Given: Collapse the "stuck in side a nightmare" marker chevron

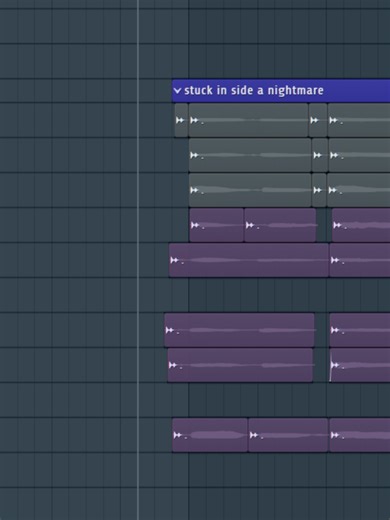Looking at the screenshot, I should (177, 90).
